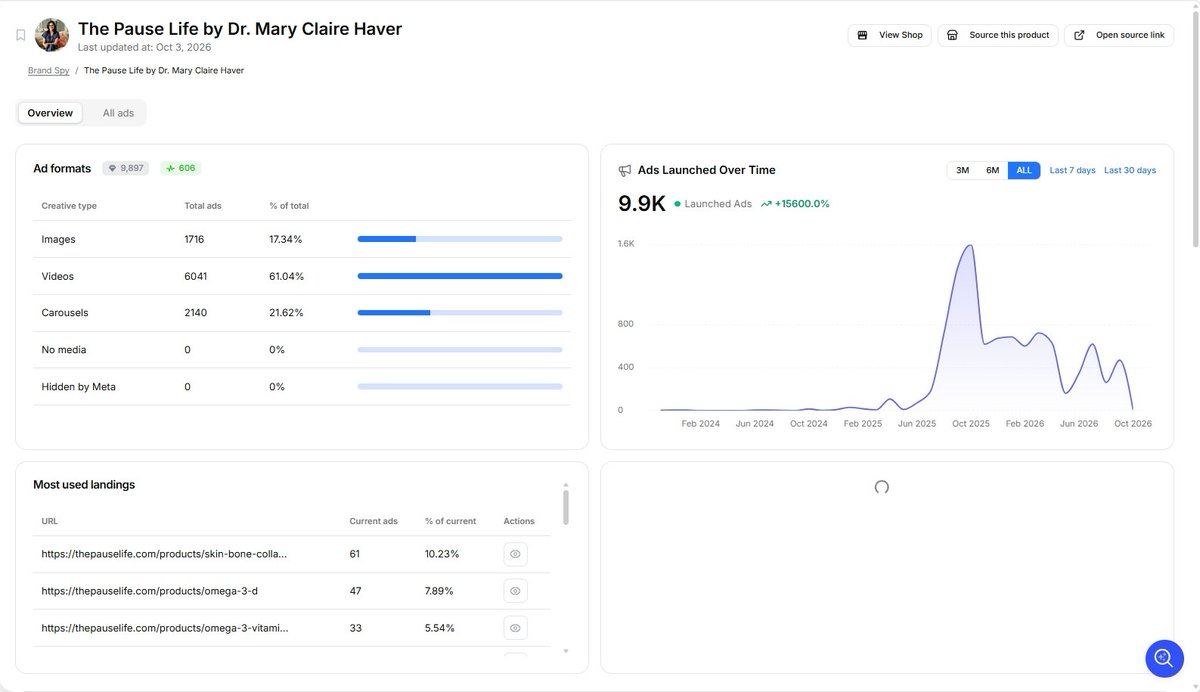Show preview of omega-3-vitami landing via eye
The width and height of the screenshot is (1200, 692).
tap(515, 628)
